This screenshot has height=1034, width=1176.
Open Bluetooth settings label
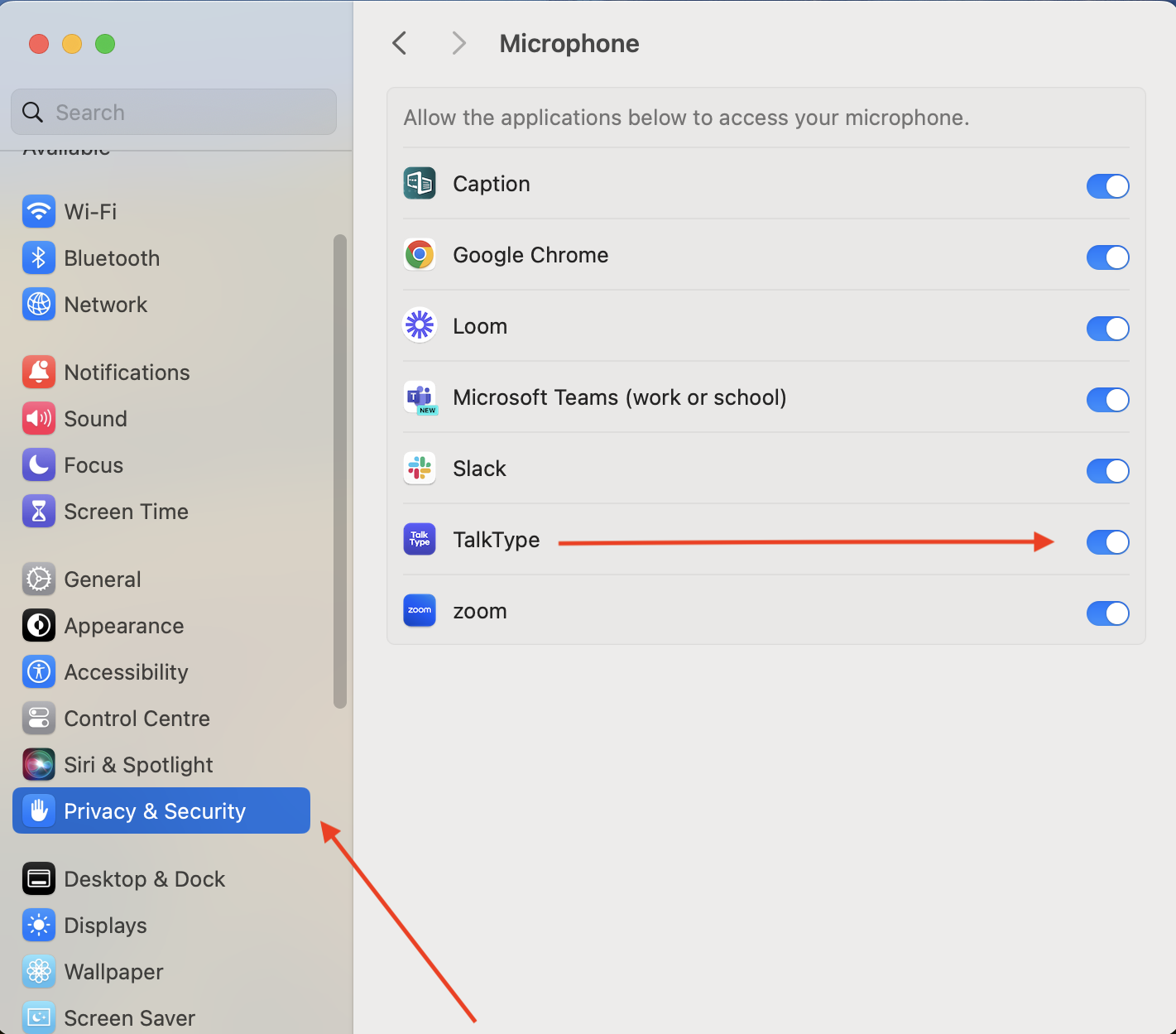click(x=112, y=258)
